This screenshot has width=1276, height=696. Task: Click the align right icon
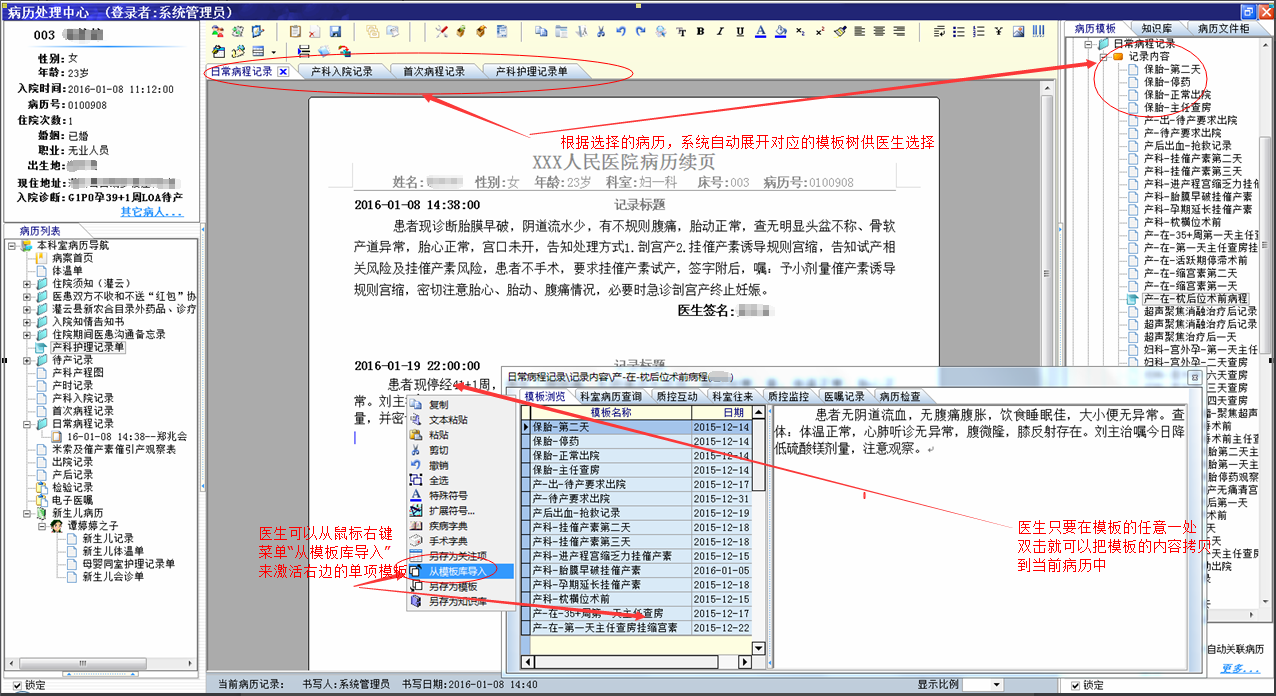pos(899,31)
